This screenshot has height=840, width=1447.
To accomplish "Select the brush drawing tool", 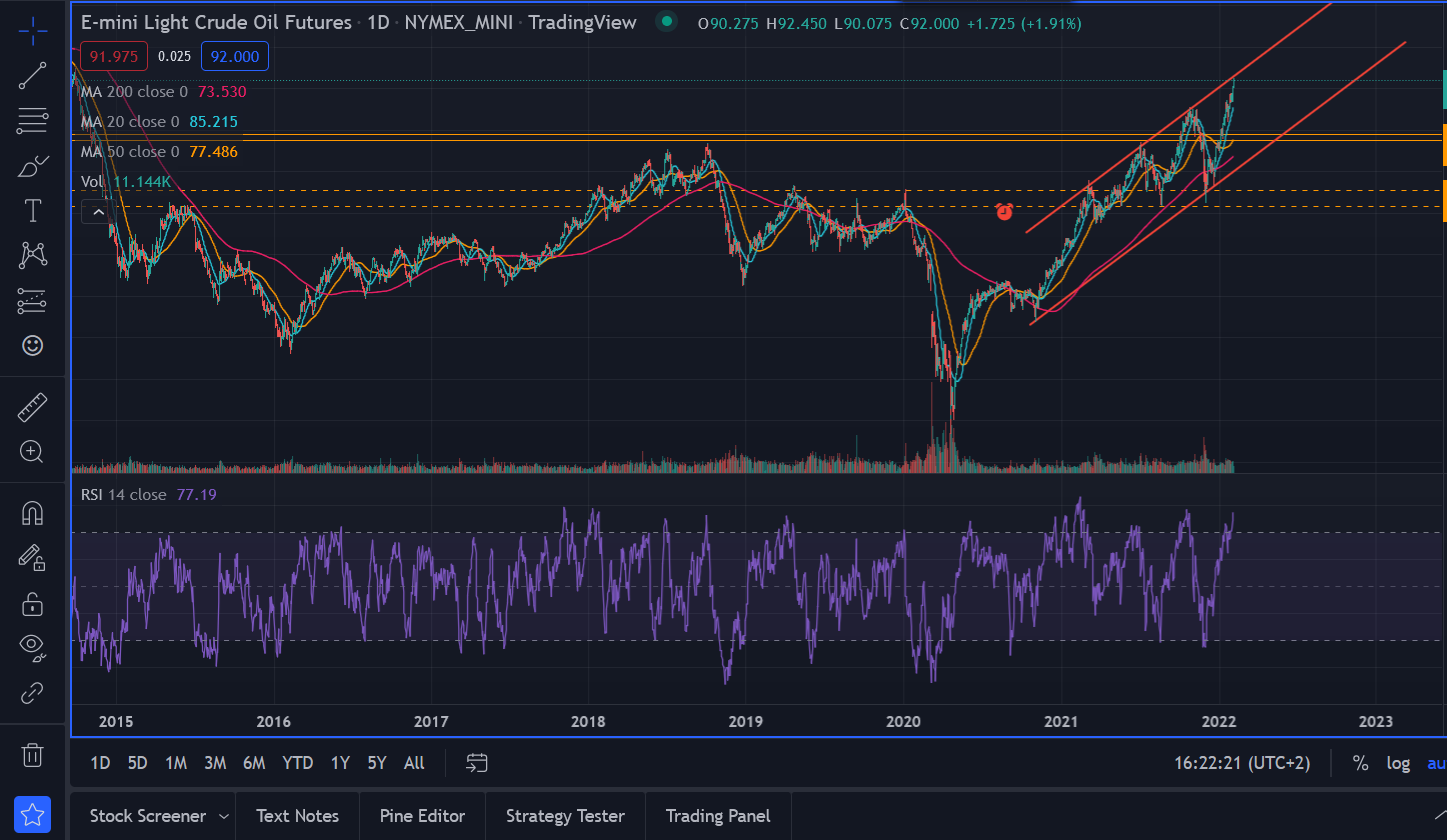I will pyautogui.click(x=32, y=166).
